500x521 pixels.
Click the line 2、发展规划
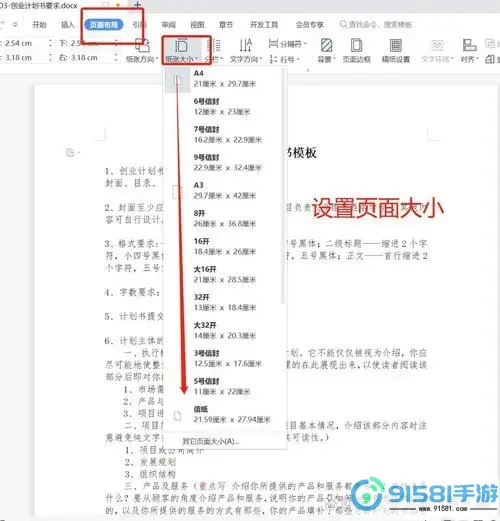pyautogui.click(x=150, y=462)
